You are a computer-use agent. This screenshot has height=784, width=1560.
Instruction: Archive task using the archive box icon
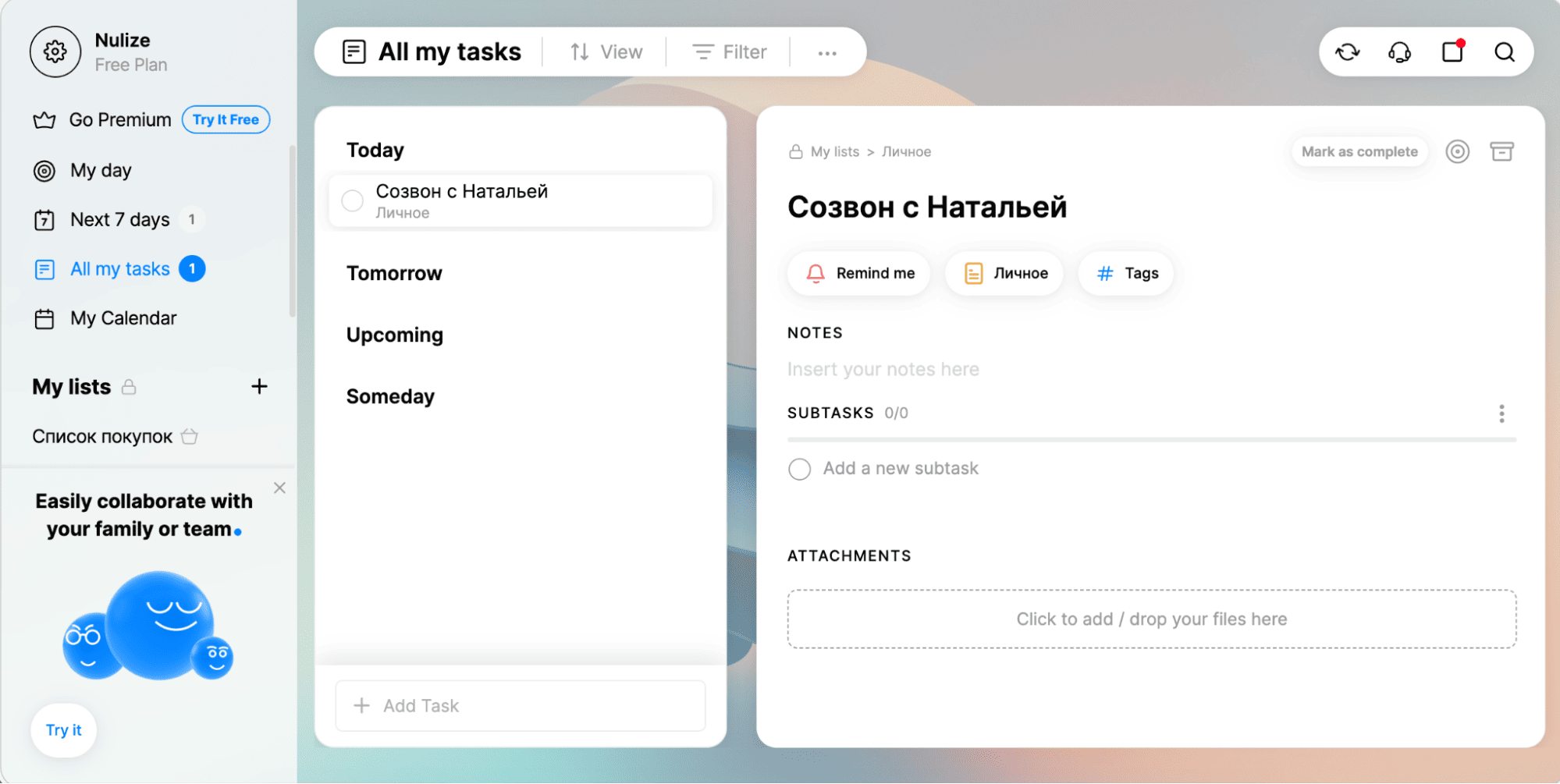tap(1501, 151)
